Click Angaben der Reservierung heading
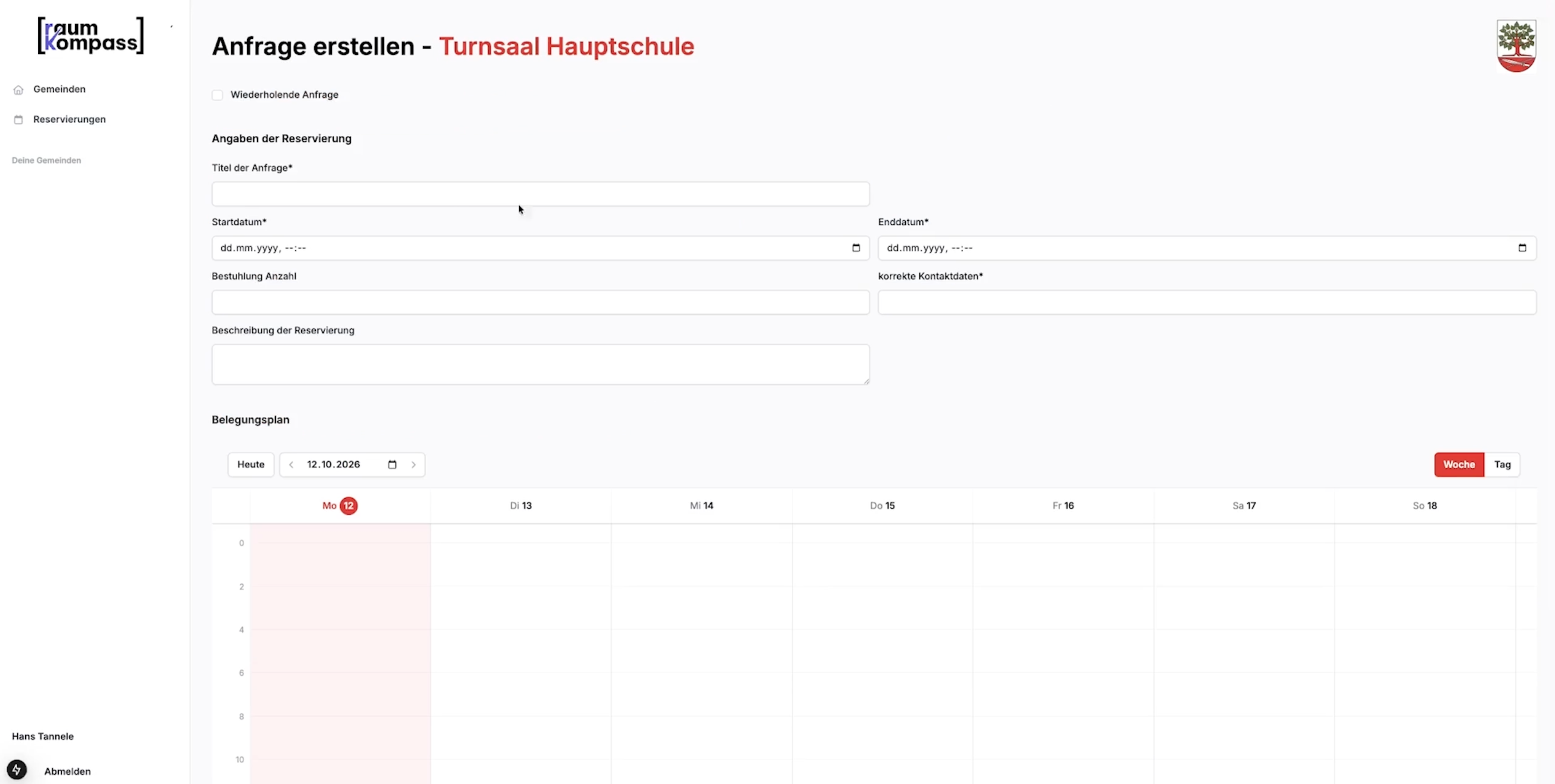 [x=281, y=139]
